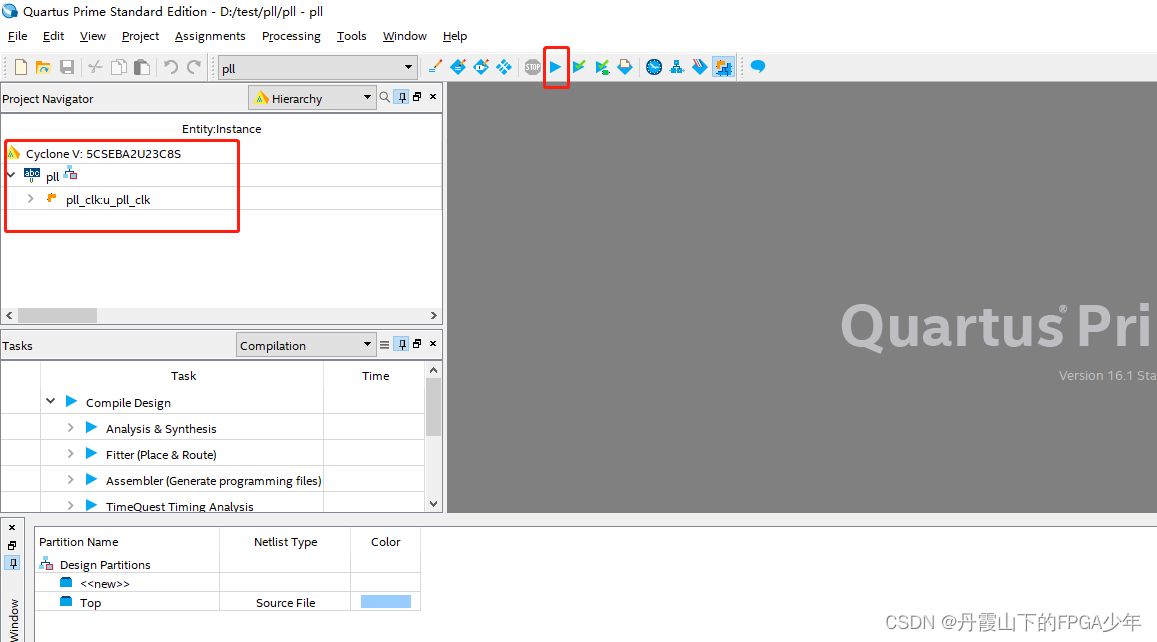Open the Help menu
This screenshot has width=1157, height=642.
pos(455,36)
